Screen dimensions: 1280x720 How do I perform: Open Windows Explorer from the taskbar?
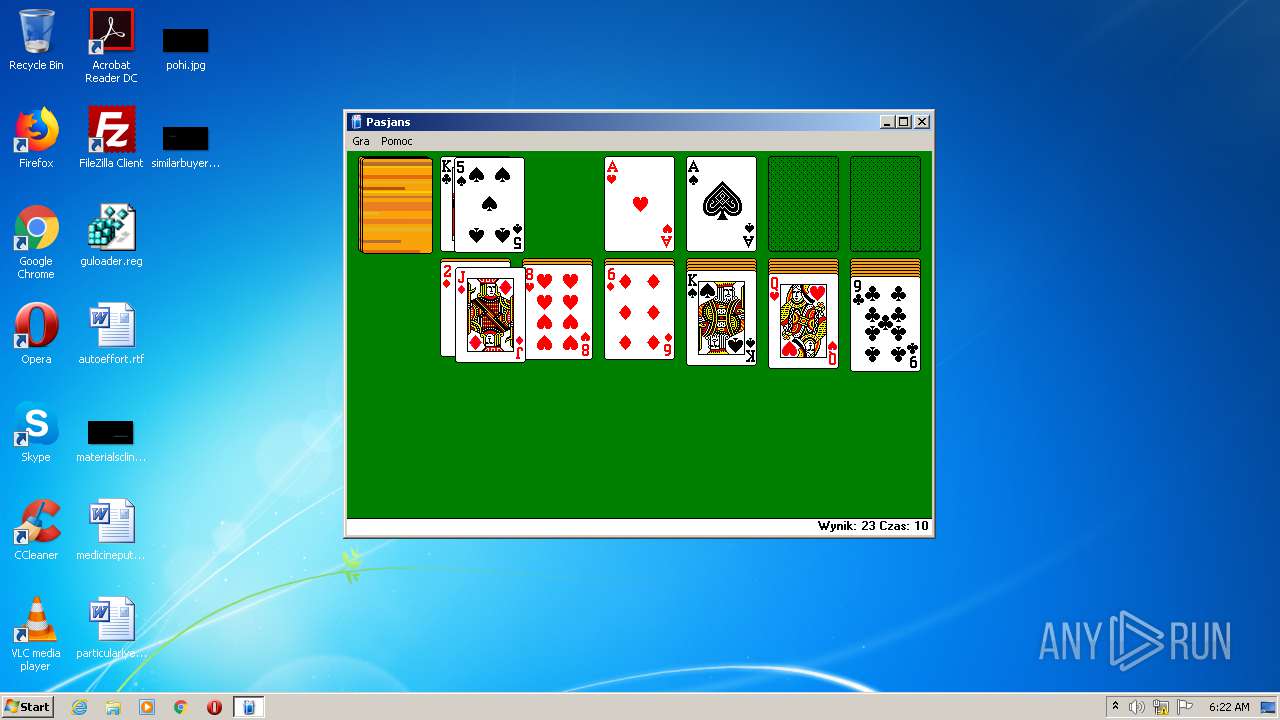point(113,707)
